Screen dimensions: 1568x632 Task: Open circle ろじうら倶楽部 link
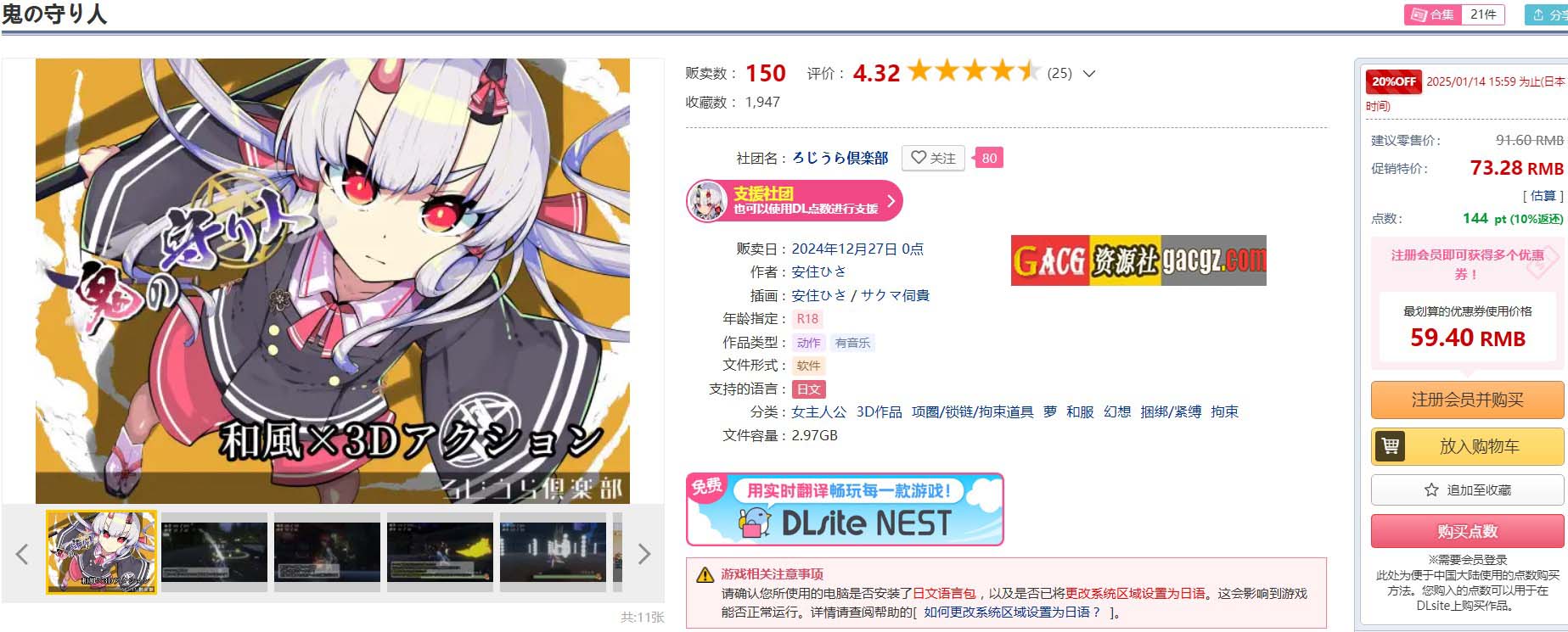click(840, 158)
